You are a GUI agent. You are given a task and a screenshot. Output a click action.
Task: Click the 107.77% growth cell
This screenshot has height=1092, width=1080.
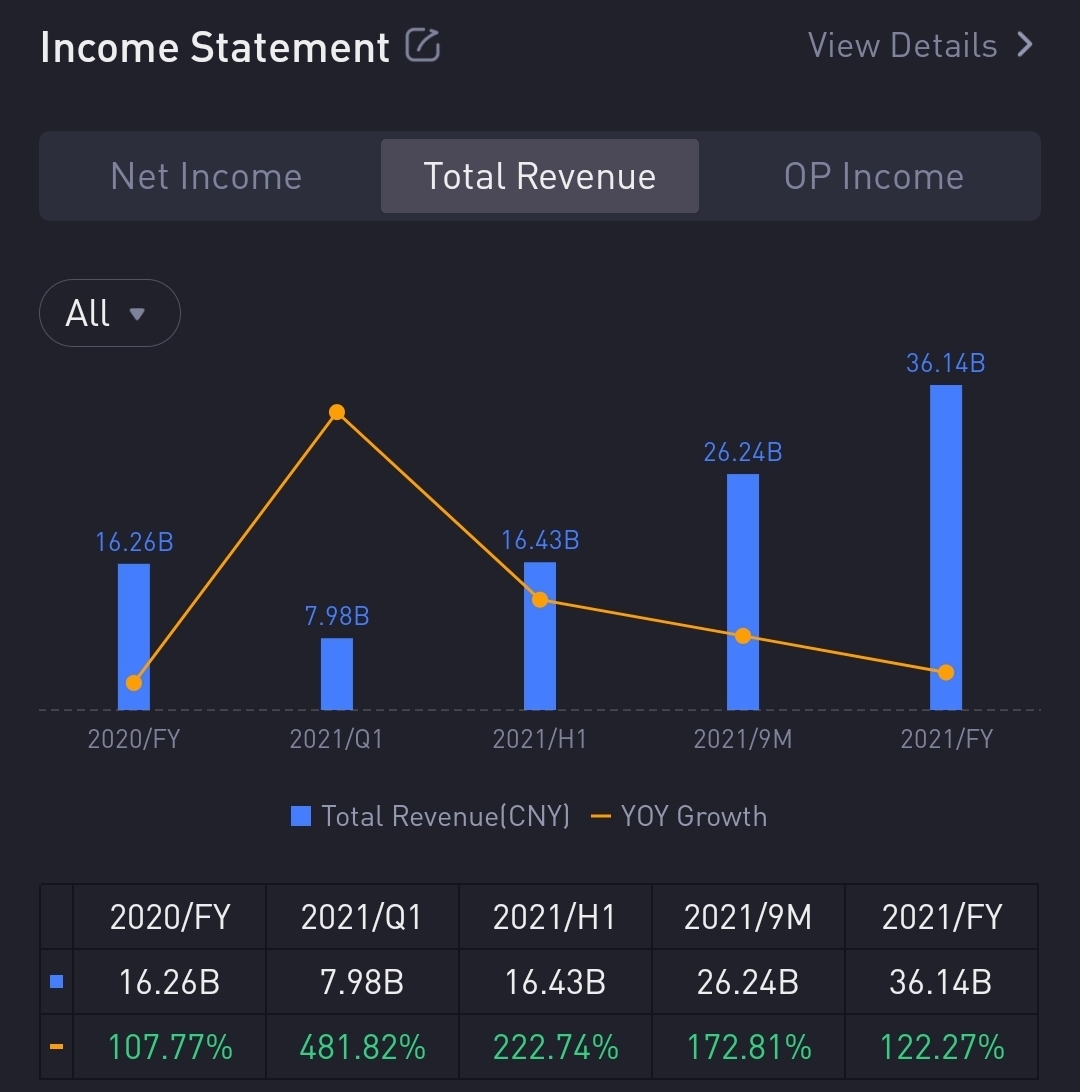coord(169,1047)
